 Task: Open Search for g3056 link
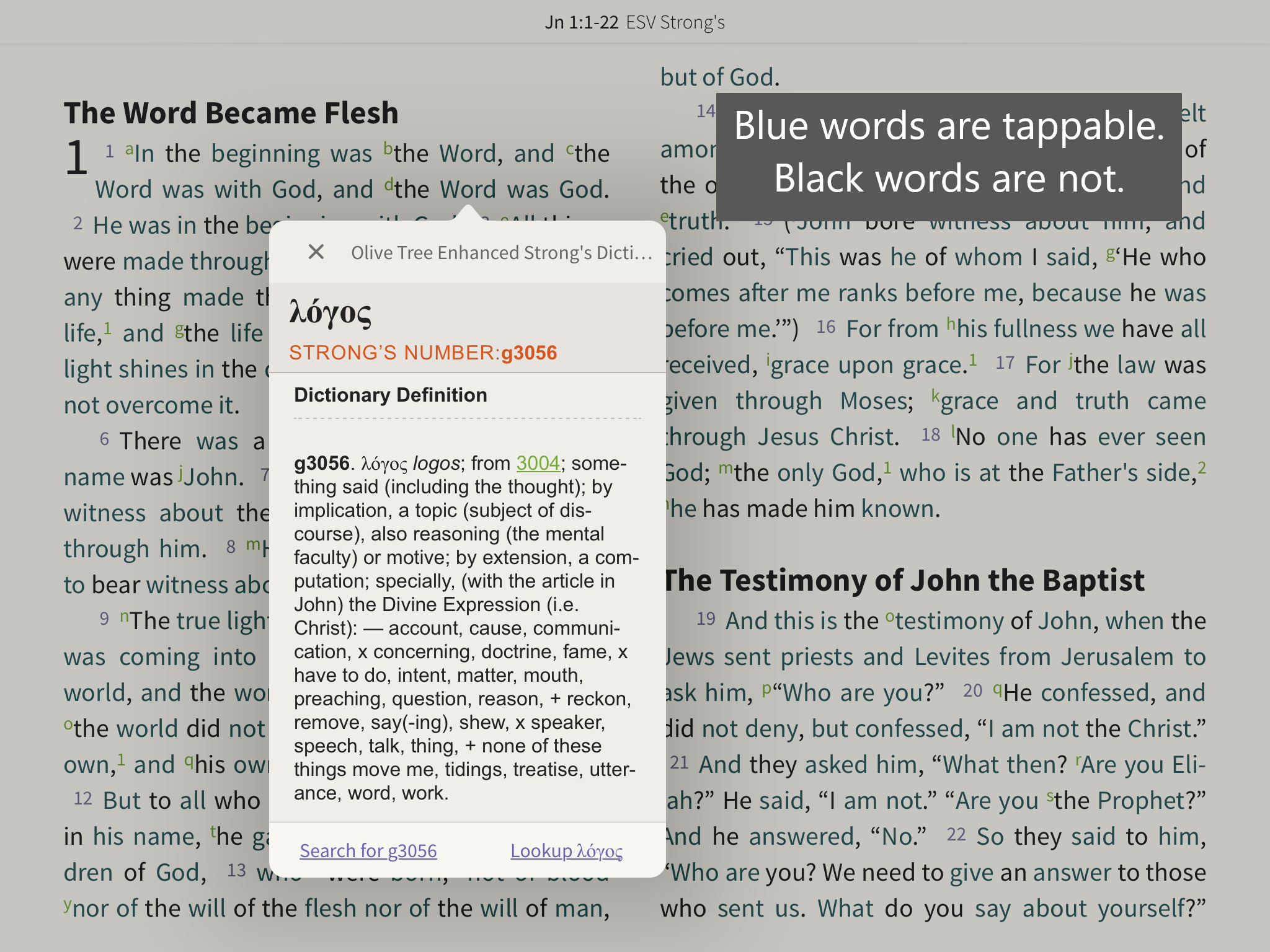click(x=368, y=850)
